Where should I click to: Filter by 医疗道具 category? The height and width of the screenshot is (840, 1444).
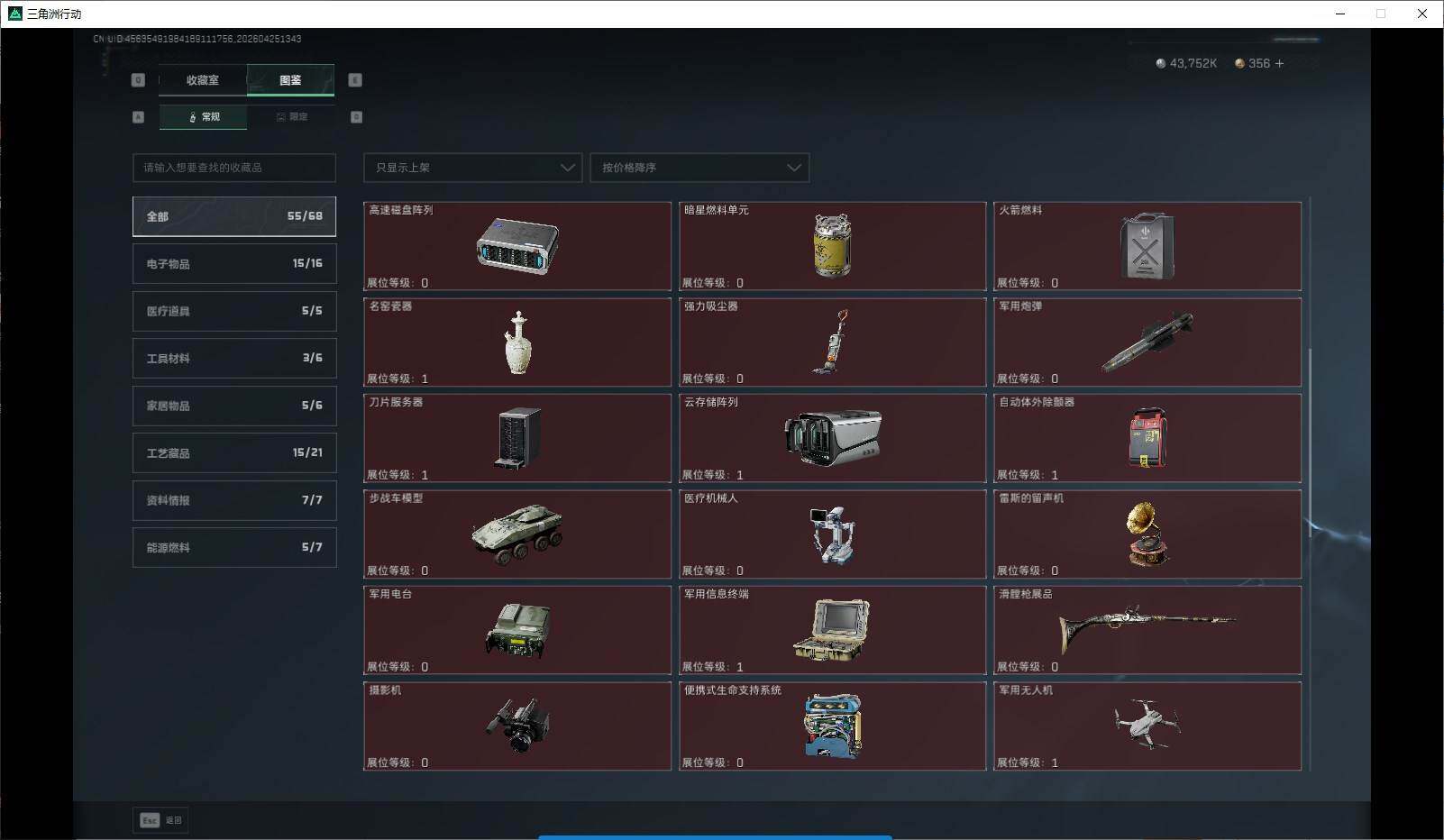click(x=234, y=311)
